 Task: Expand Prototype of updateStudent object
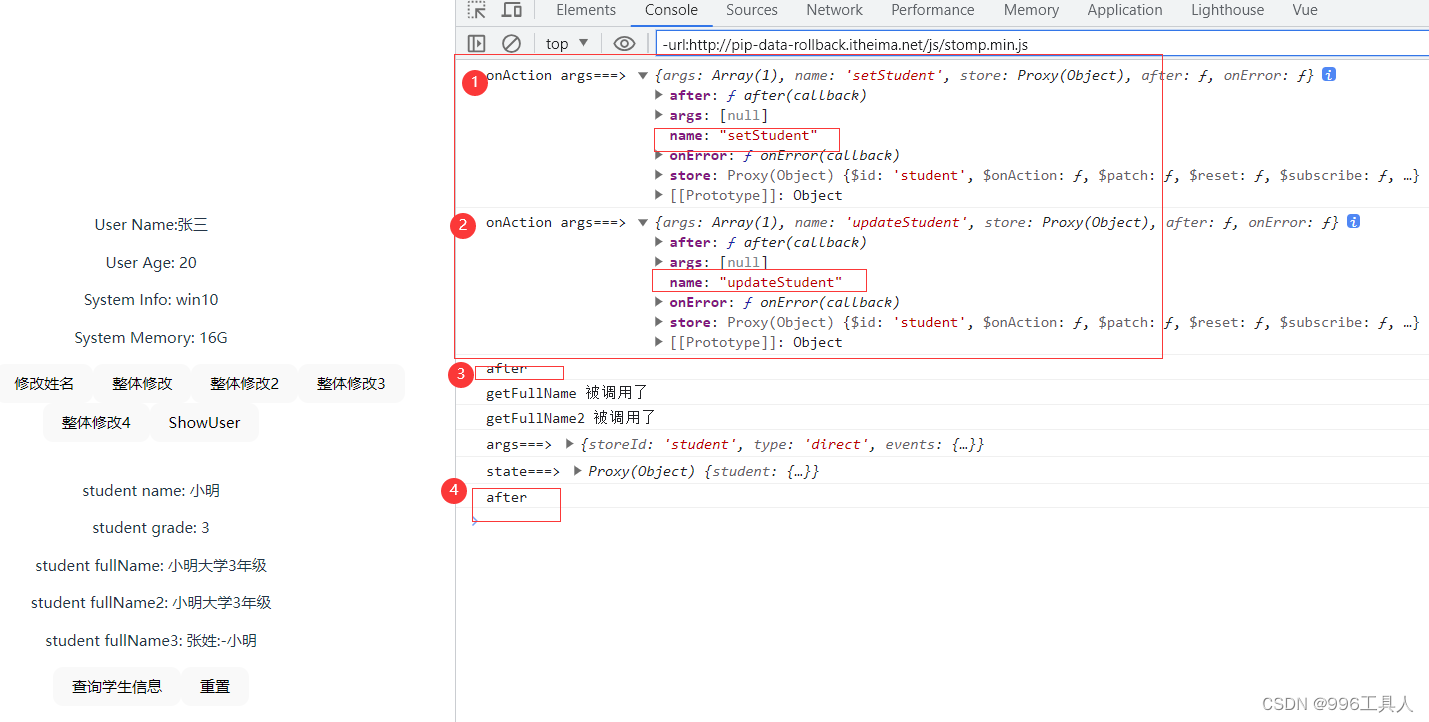coord(658,342)
